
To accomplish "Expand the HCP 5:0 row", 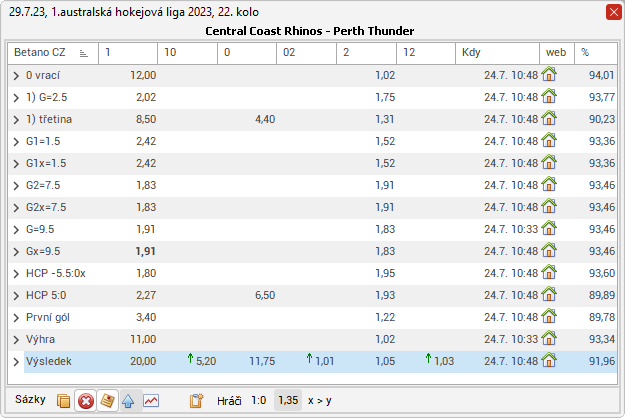I will coord(16,295).
